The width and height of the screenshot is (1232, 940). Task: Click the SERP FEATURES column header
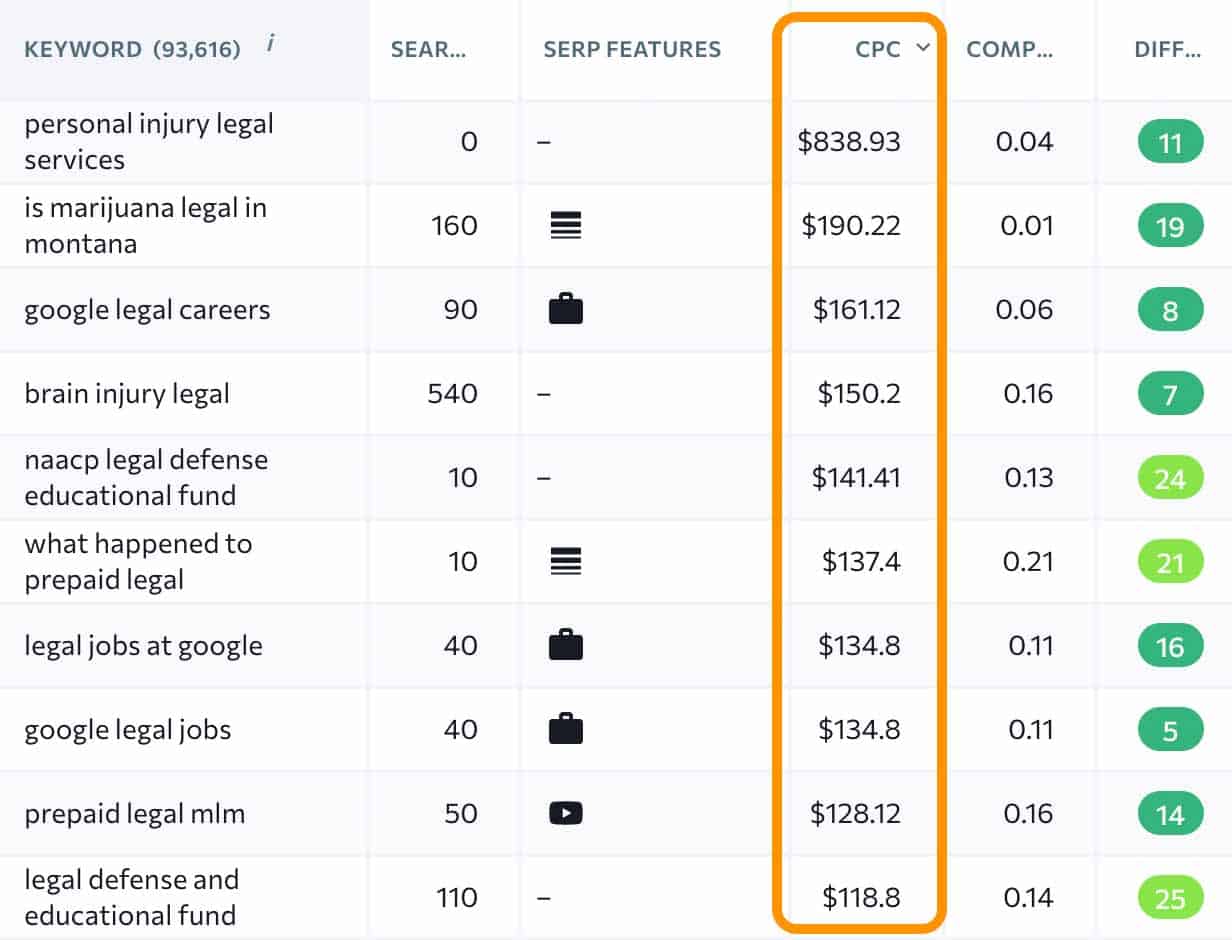631,50
